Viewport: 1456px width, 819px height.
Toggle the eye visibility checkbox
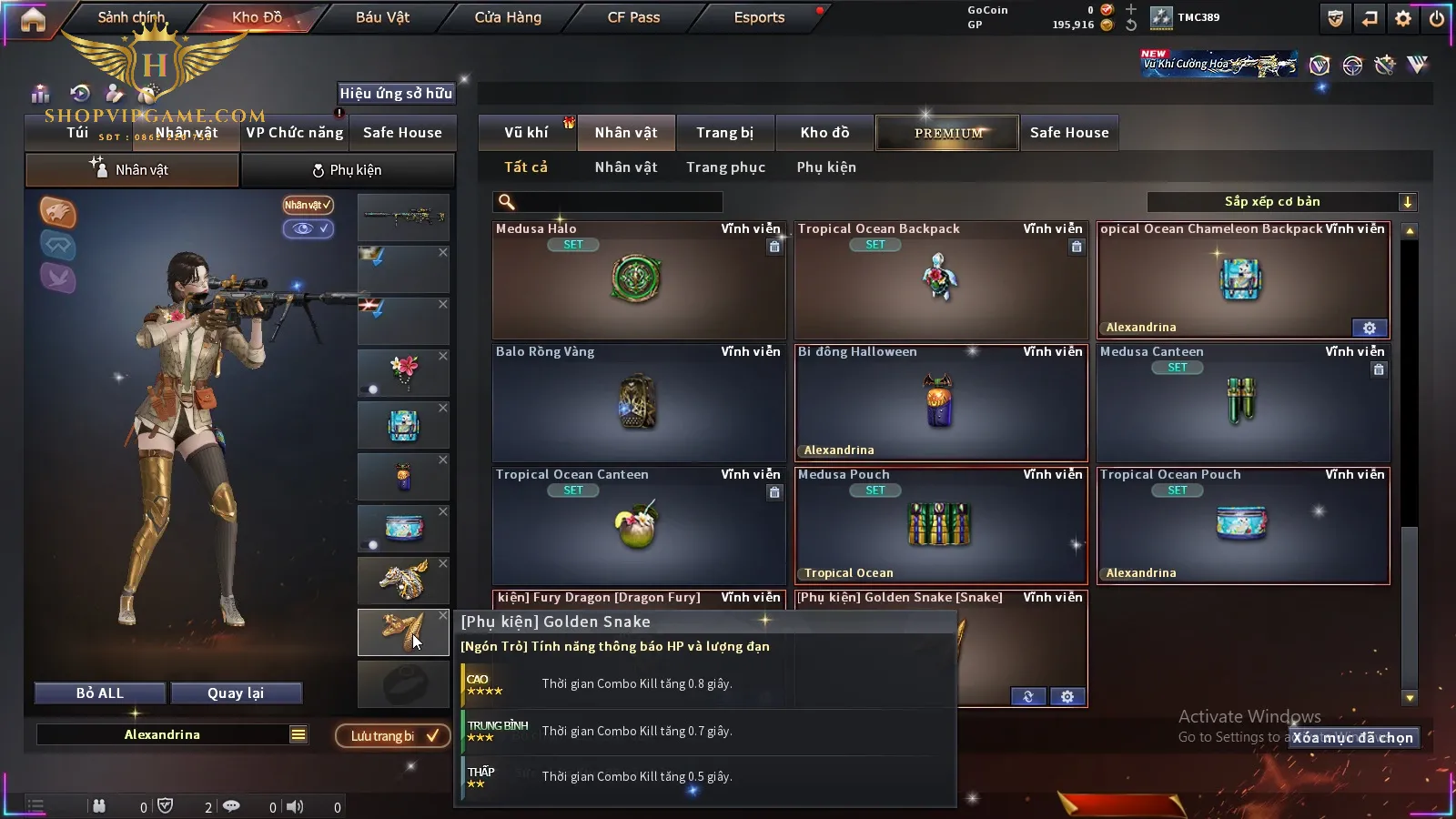click(x=308, y=228)
